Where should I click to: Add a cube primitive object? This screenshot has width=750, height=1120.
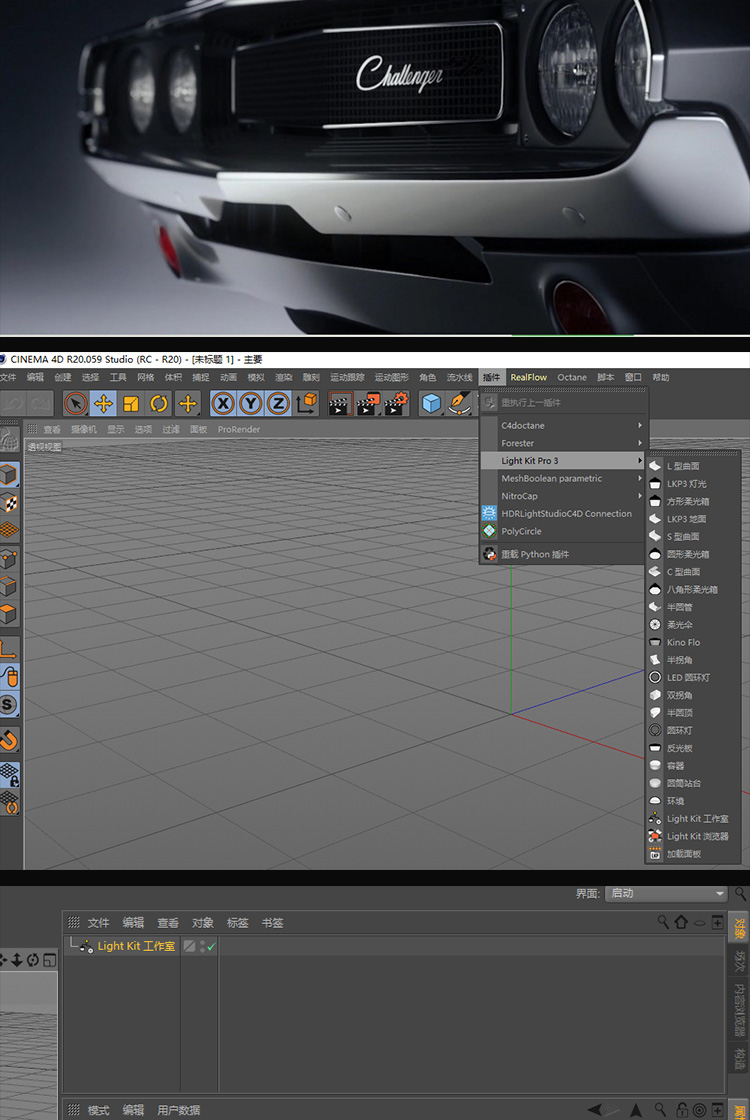click(431, 403)
